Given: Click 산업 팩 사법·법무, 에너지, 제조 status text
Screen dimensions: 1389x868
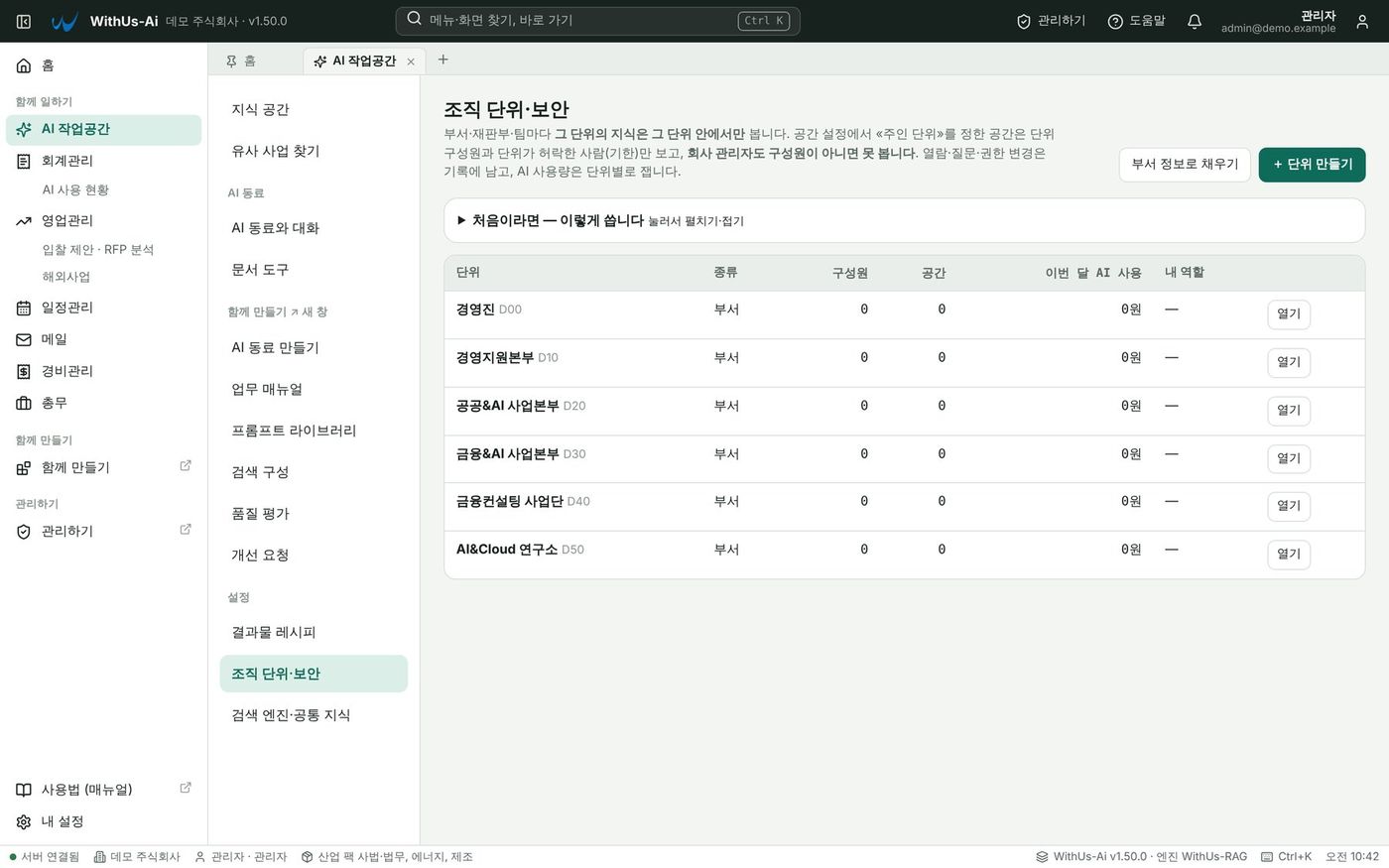Looking at the screenshot, I should point(387,857).
